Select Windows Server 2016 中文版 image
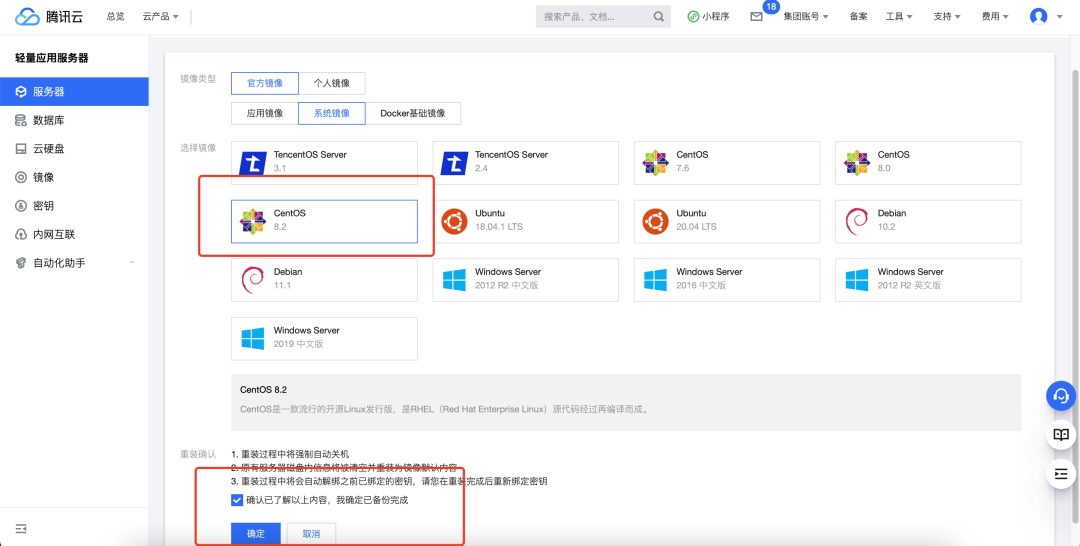Image resolution: width=1080 pixels, height=546 pixels. [727, 280]
